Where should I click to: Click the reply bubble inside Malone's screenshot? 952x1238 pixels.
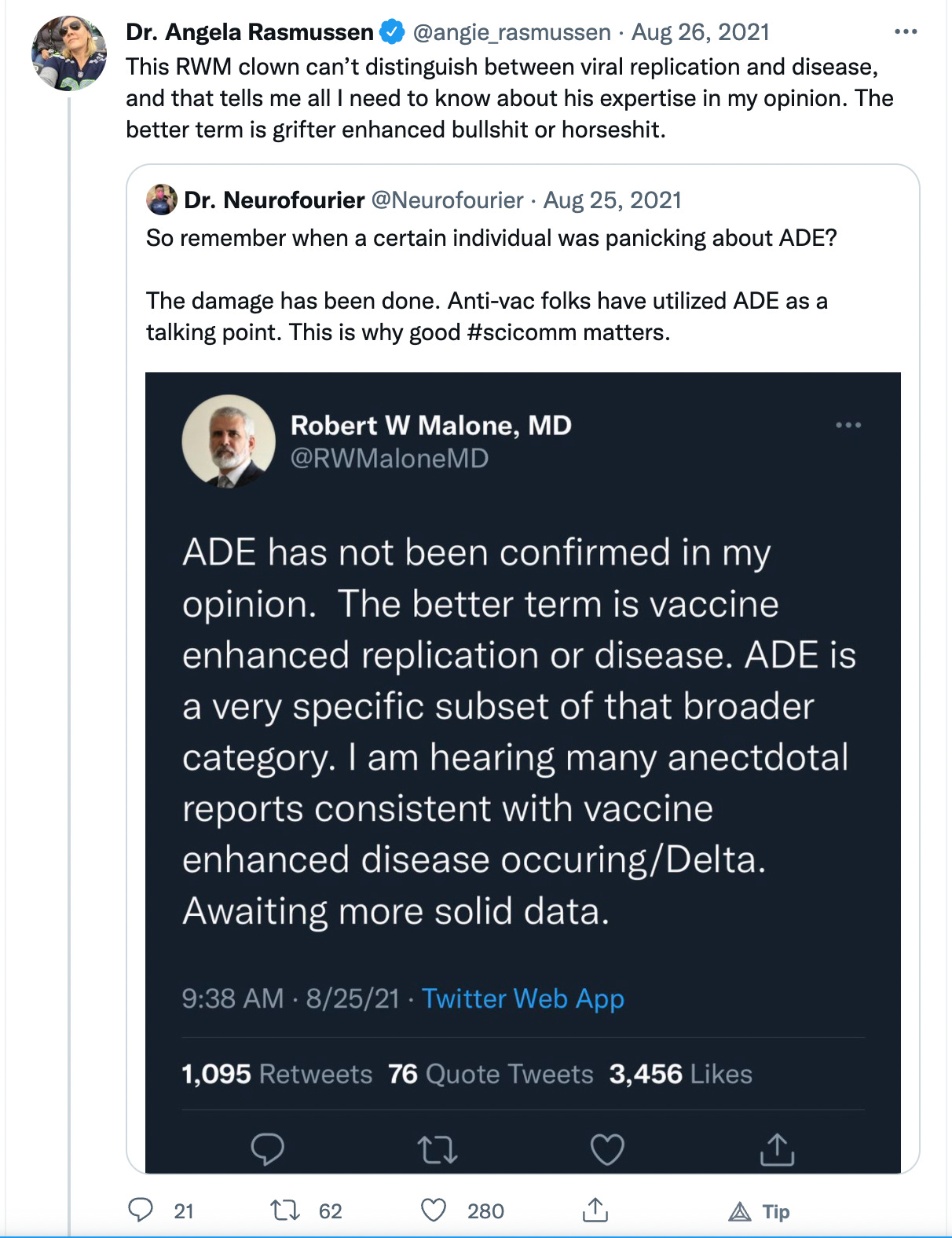[x=267, y=1149]
